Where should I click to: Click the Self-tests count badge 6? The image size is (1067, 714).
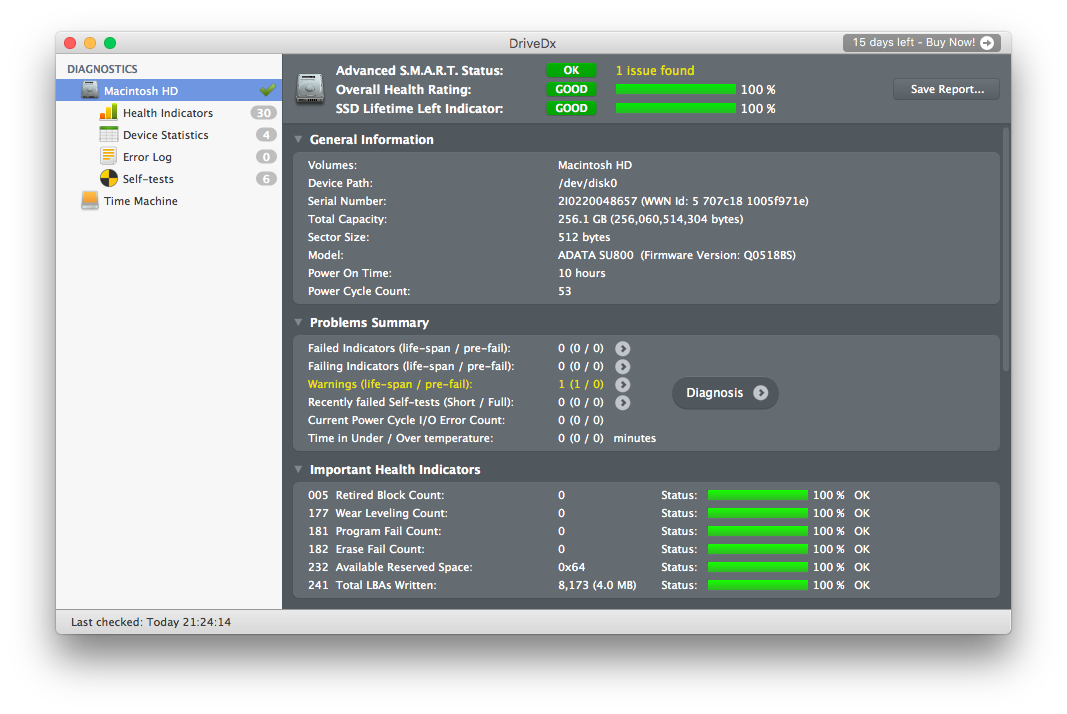tap(266, 179)
